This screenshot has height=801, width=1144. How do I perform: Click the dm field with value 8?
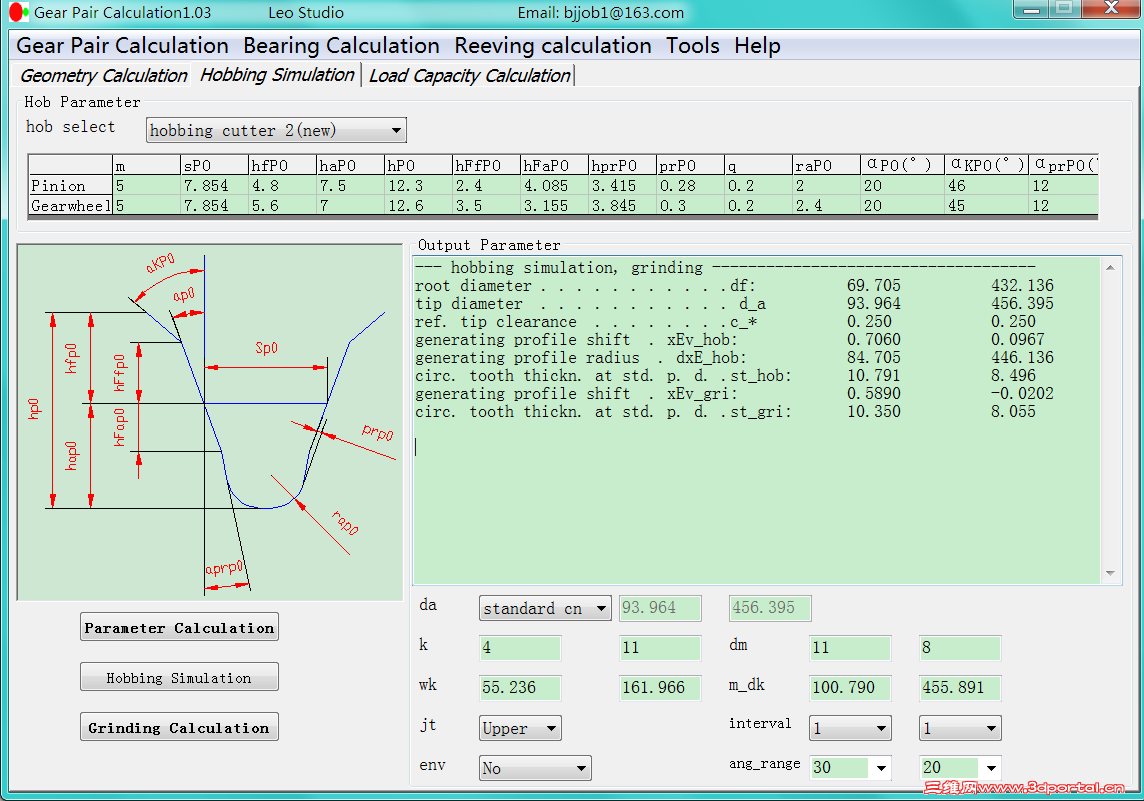959,648
